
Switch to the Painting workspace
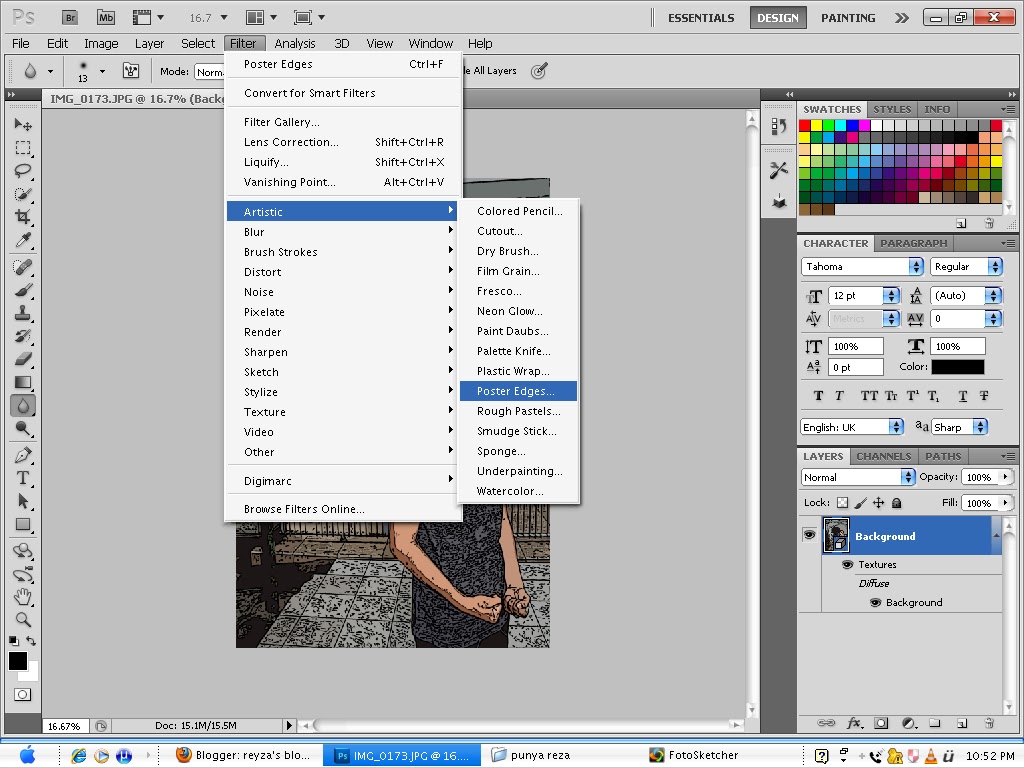click(x=848, y=18)
